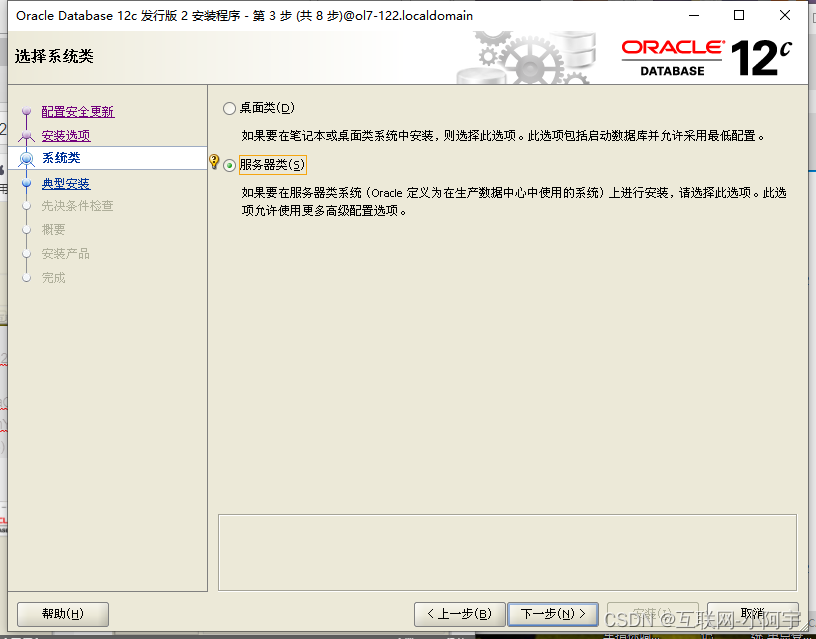
Task: Select the 服务器类(S) radio button
Action: (x=230, y=165)
